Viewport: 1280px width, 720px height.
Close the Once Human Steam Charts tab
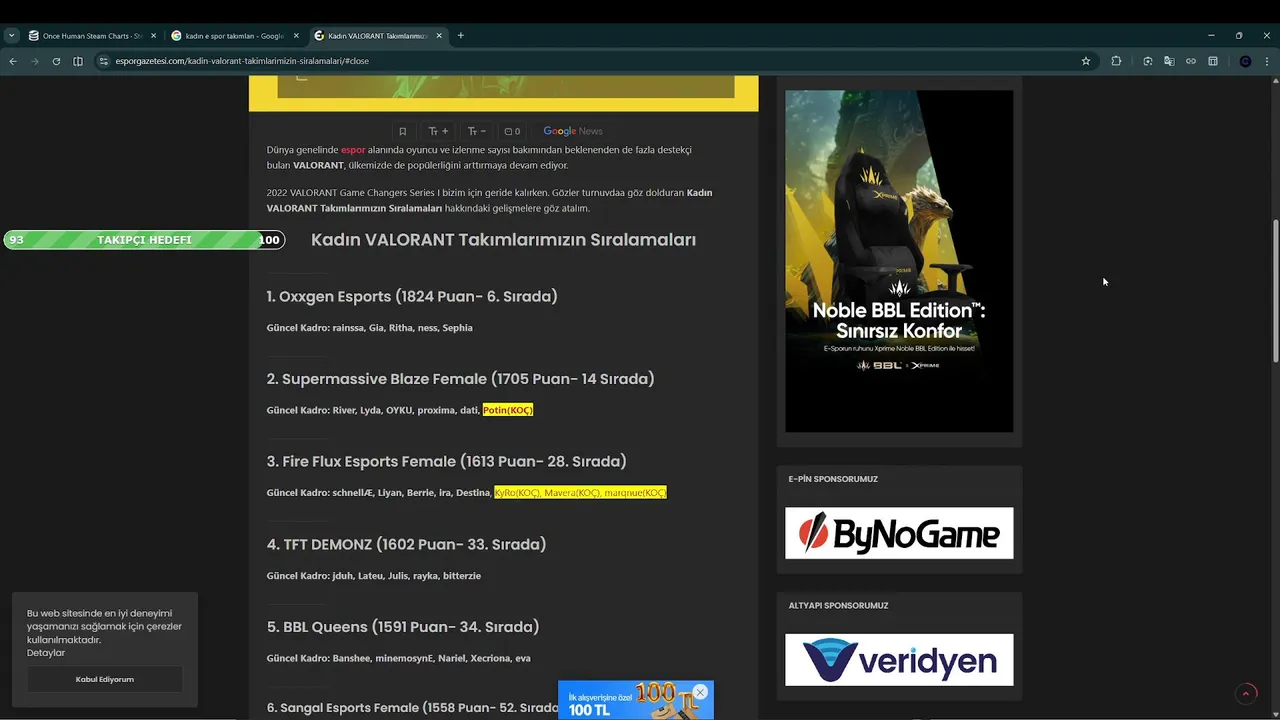coord(153,36)
